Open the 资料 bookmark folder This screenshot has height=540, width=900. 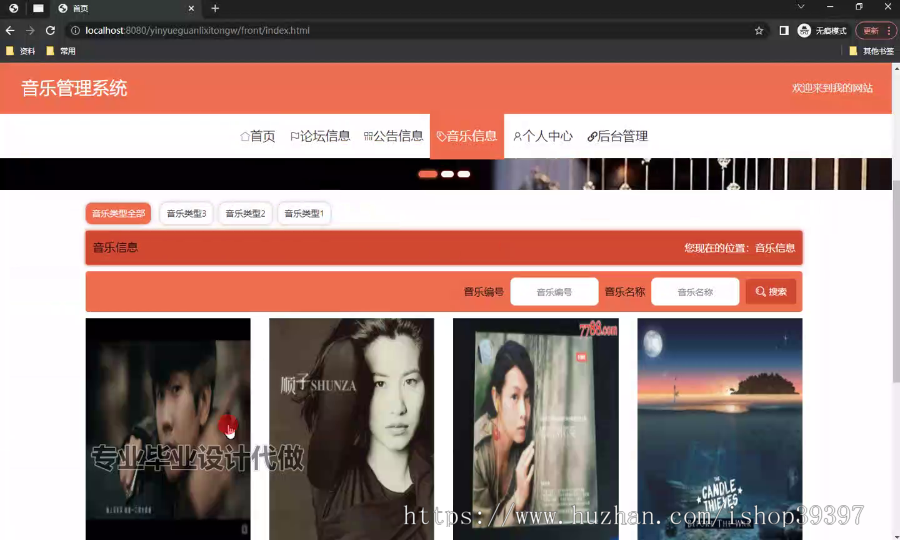(21, 51)
